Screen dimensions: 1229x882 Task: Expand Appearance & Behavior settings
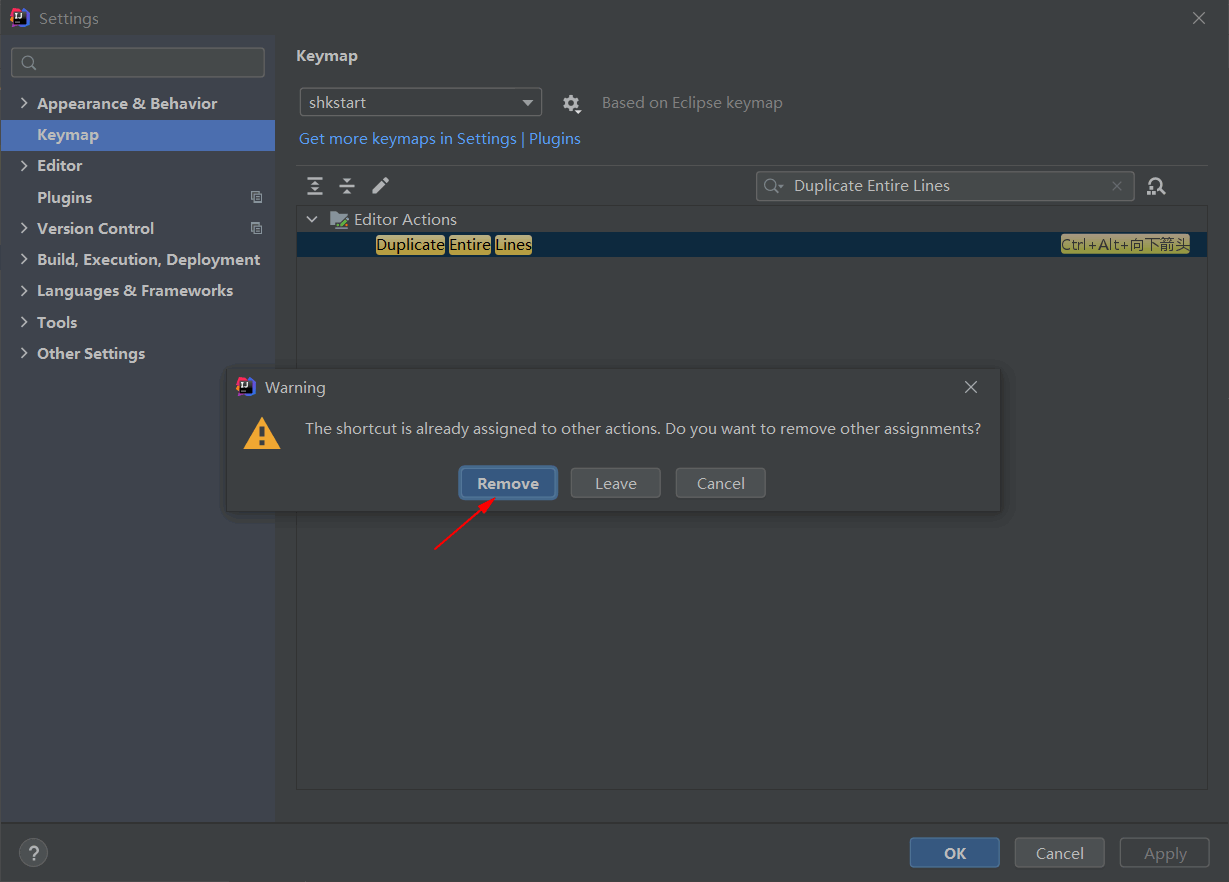(x=24, y=104)
